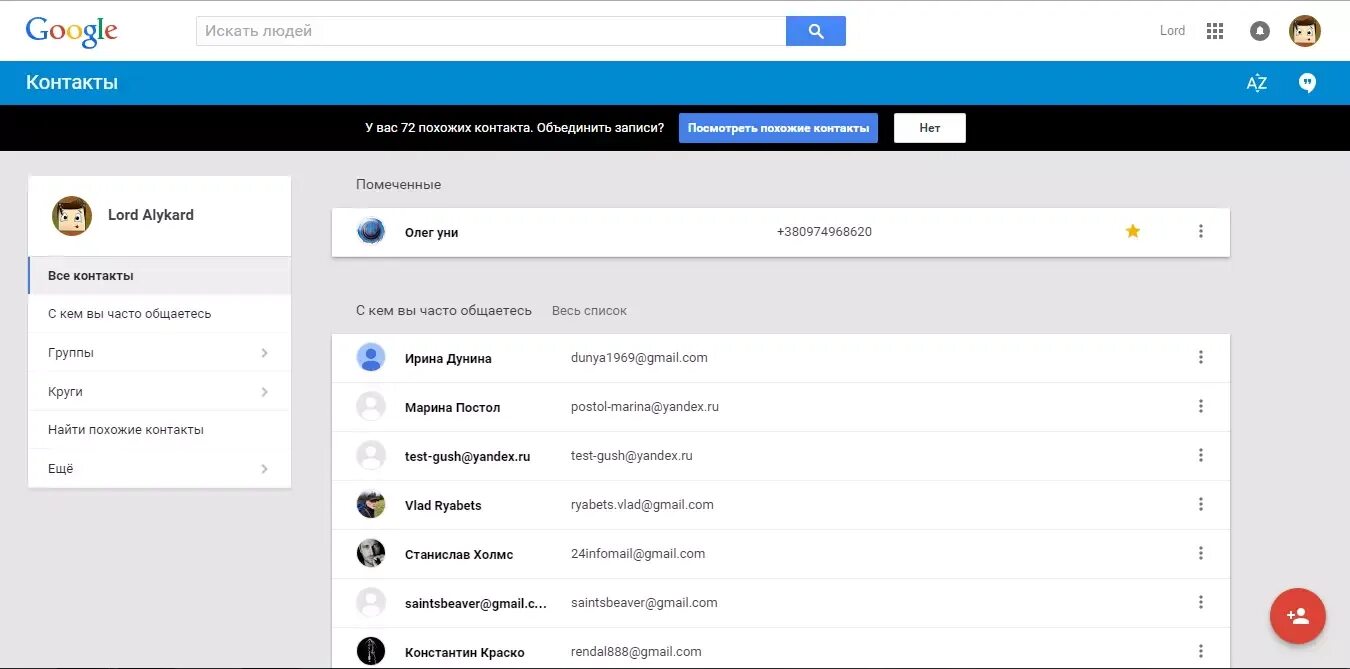1350x669 pixels.
Task: Open more options for Константин Краско
Action: (x=1201, y=651)
